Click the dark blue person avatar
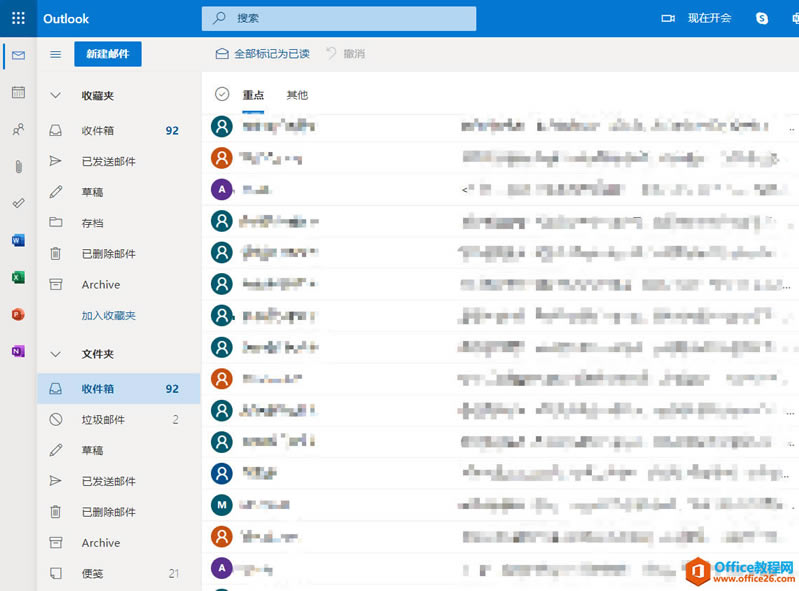Viewport: 799px width, 591px height. [x=222, y=473]
